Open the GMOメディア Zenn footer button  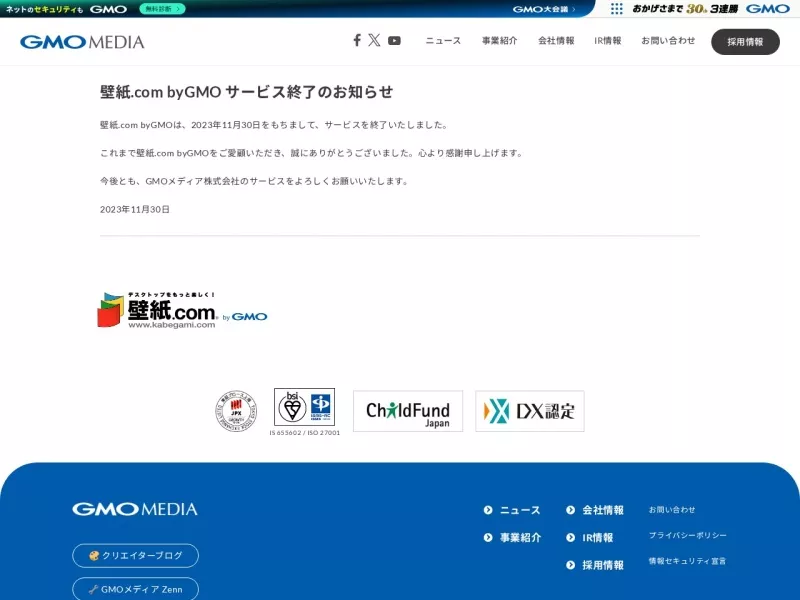135,589
